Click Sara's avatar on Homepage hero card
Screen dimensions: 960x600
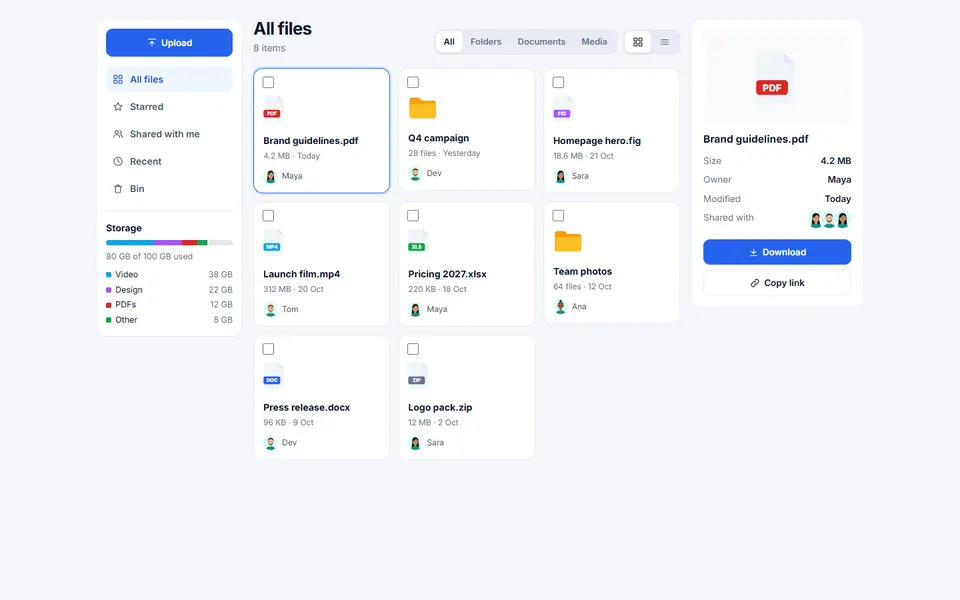point(560,176)
